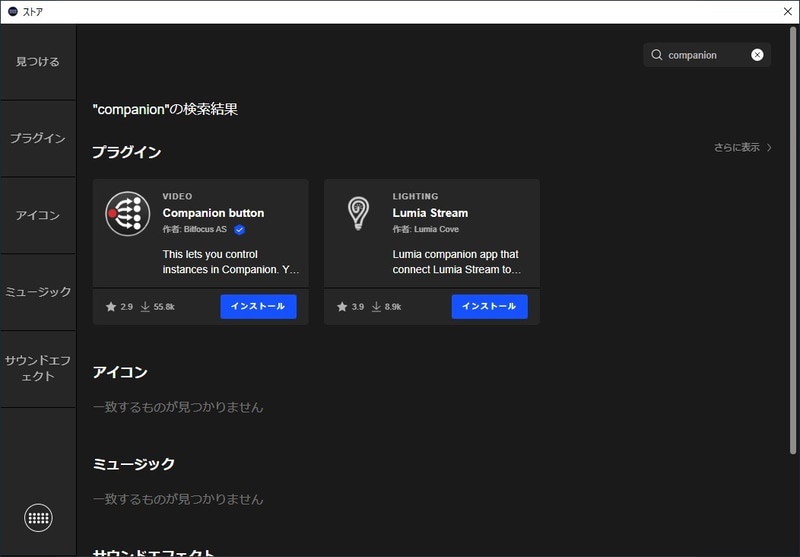
Task: Click the search magnifier icon
Action: coord(657,55)
